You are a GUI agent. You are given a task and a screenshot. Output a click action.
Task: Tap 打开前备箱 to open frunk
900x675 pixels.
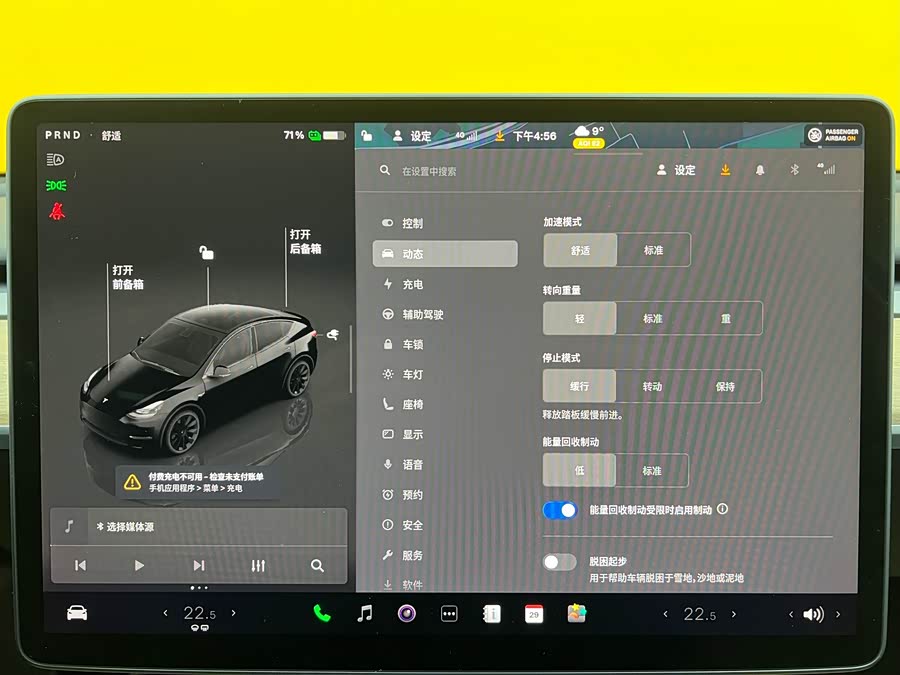pyautogui.click(x=127, y=277)
